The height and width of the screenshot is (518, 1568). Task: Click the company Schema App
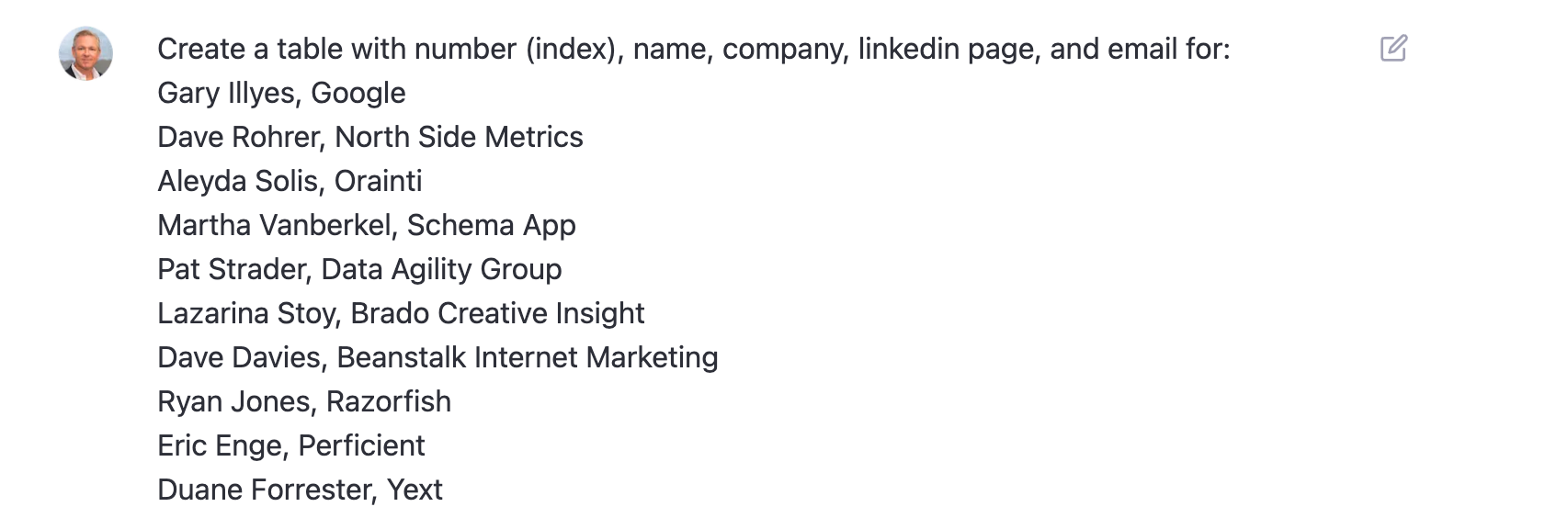pos(491,225)
